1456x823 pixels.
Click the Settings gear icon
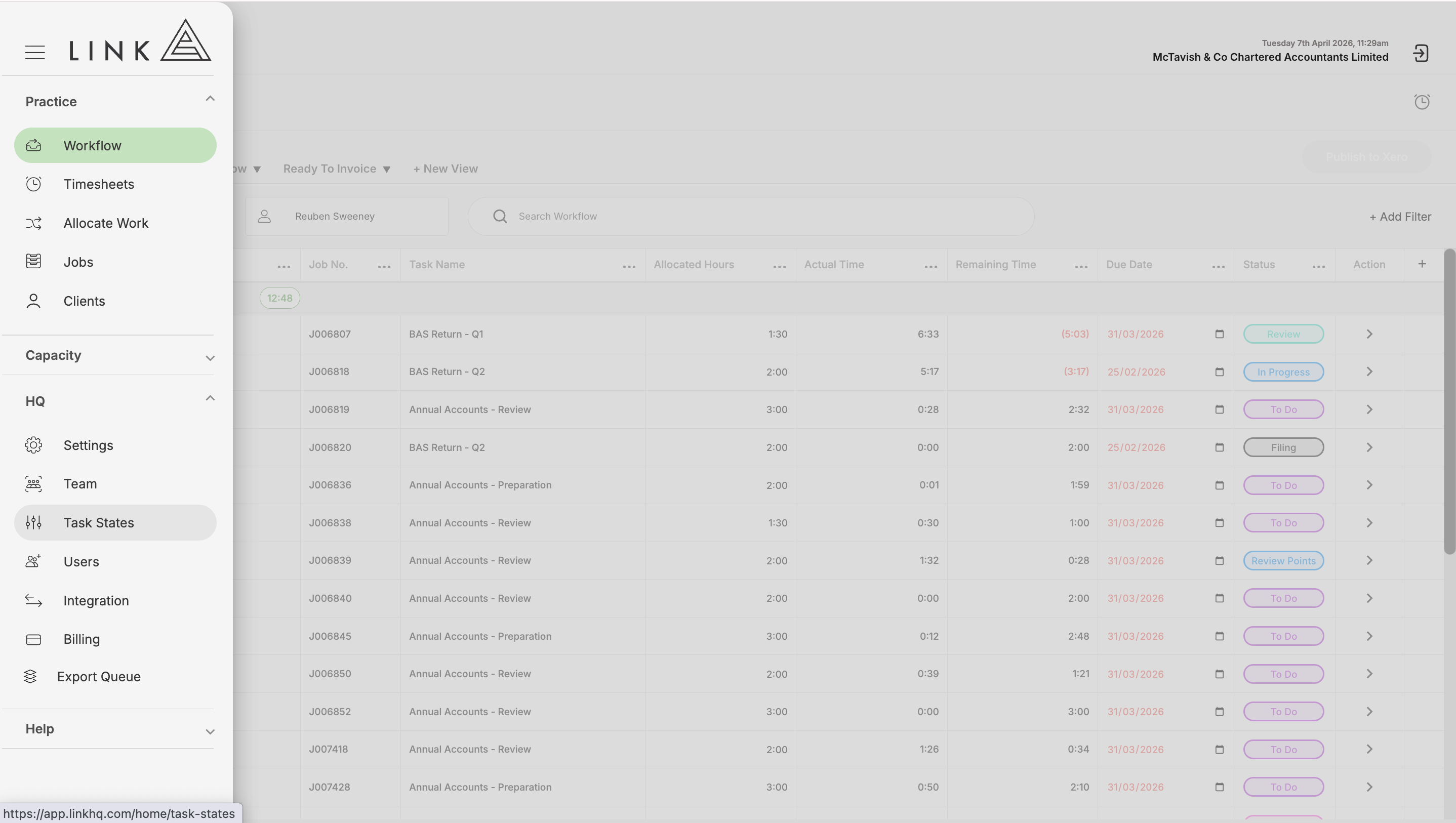33,445
